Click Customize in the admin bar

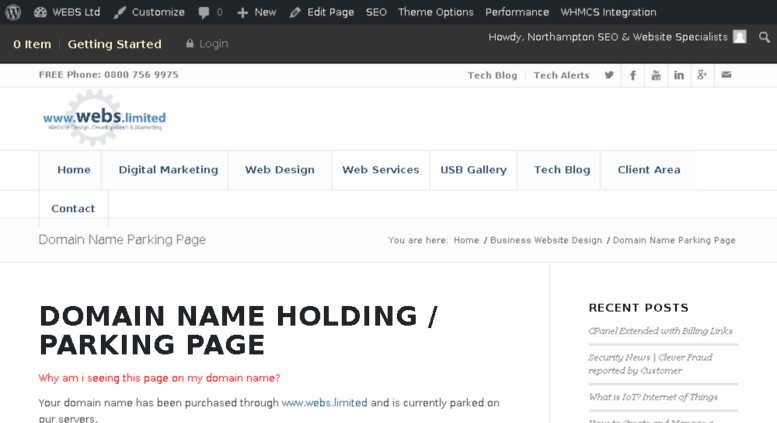(x=149, y=12)
